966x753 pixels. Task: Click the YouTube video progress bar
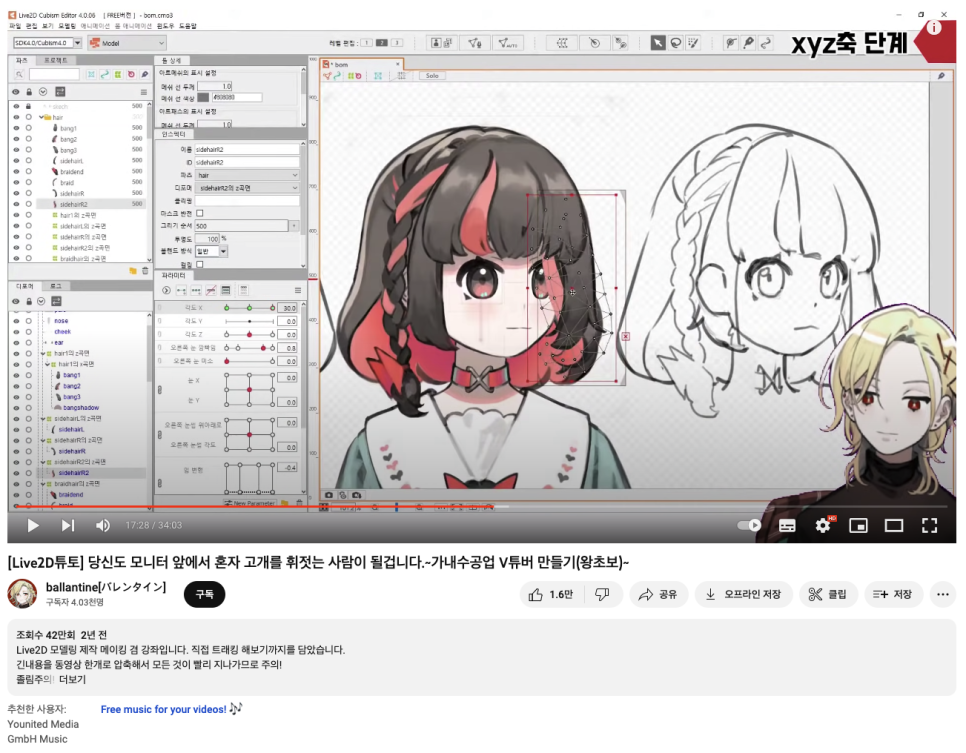pos(482,507)
